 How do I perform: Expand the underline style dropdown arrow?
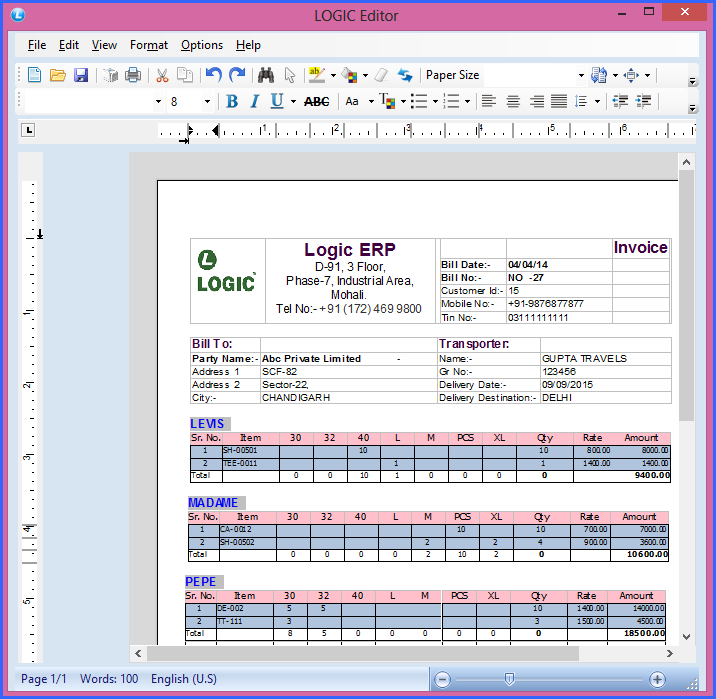tap(293, 101)
